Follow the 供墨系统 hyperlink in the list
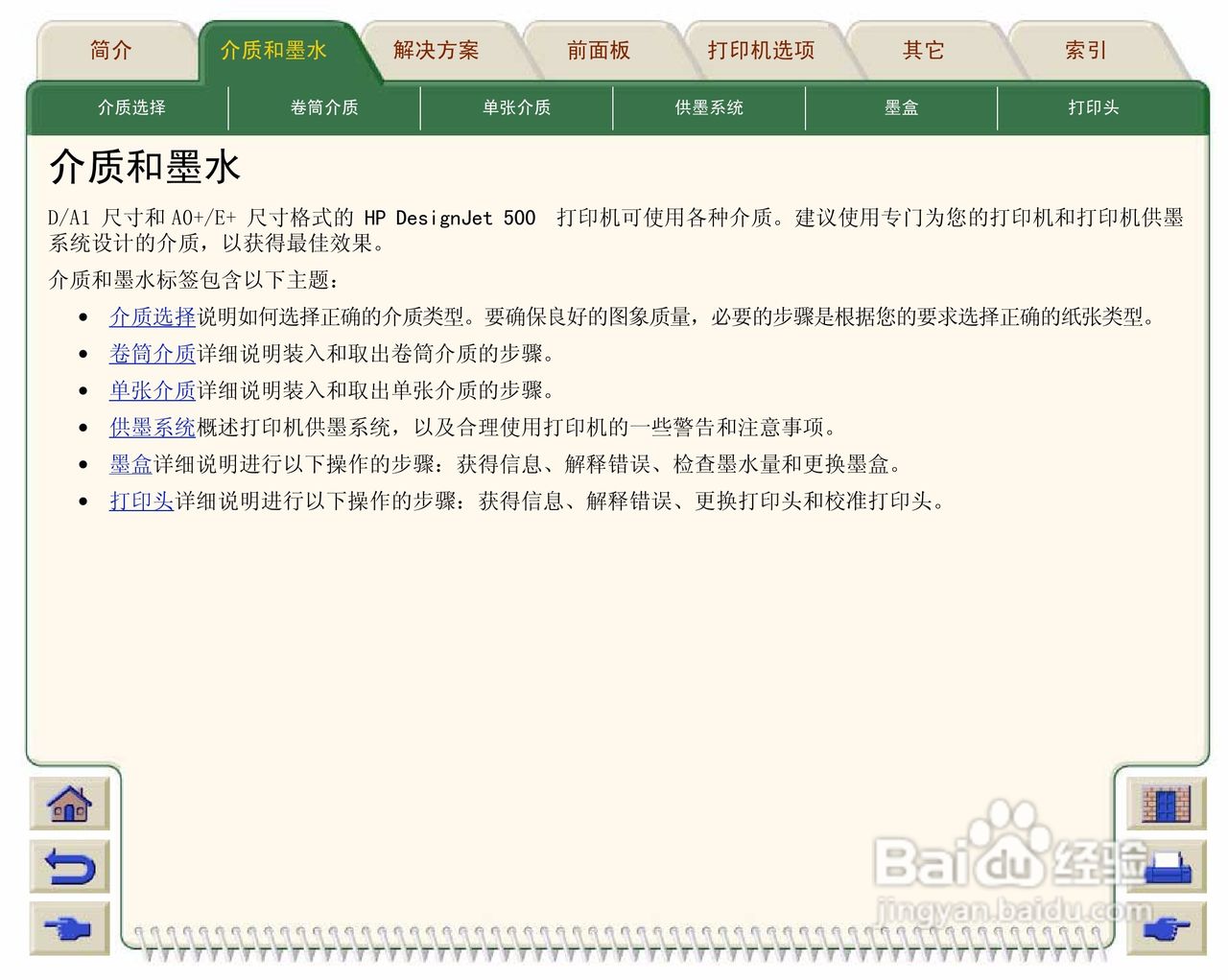 (x=153, y=428)
